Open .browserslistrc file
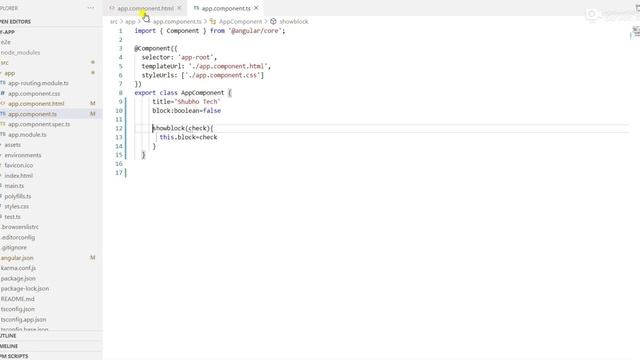The image size is (640, 360). coord(20,227)
